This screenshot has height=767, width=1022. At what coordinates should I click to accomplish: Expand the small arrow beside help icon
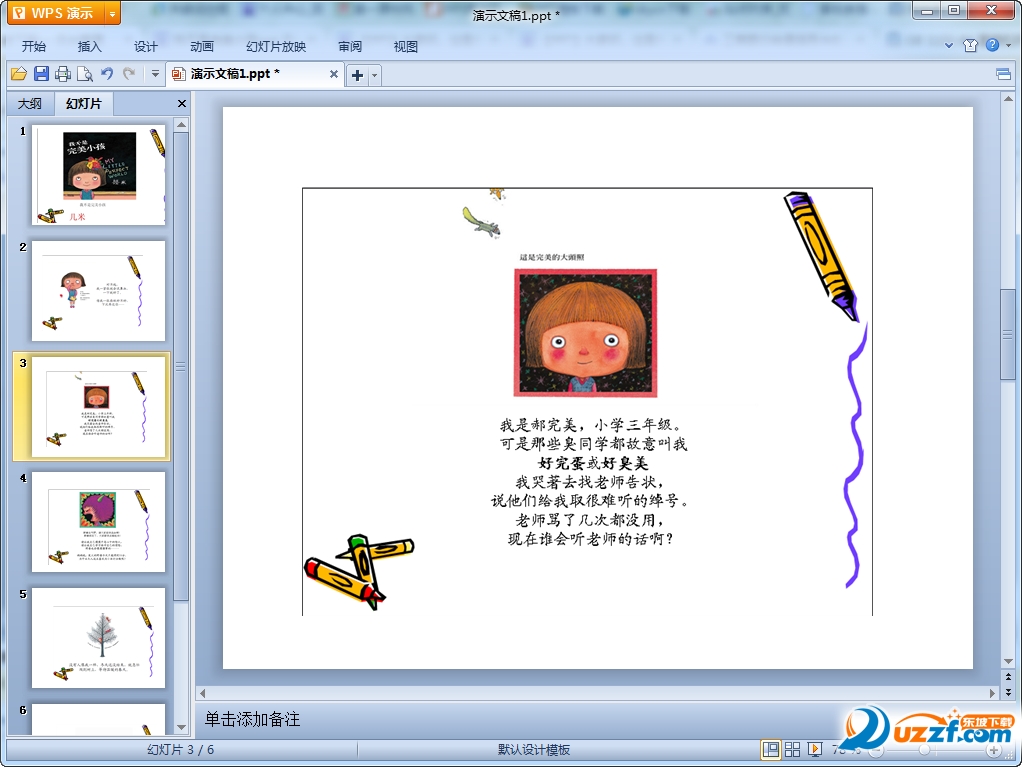[x=1008, y=46]
